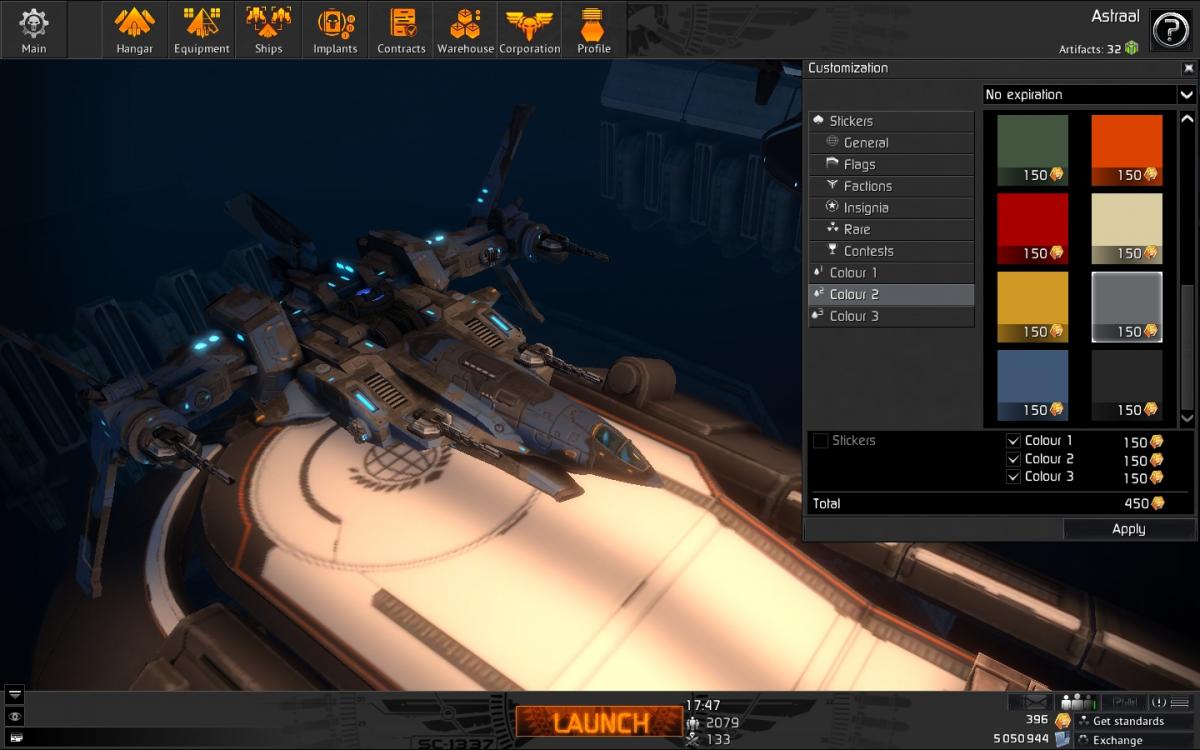Image resolution: width=1200 pixels, height=750 pixels.
Task: Apply the customization changes
Action: (1128, 529)
